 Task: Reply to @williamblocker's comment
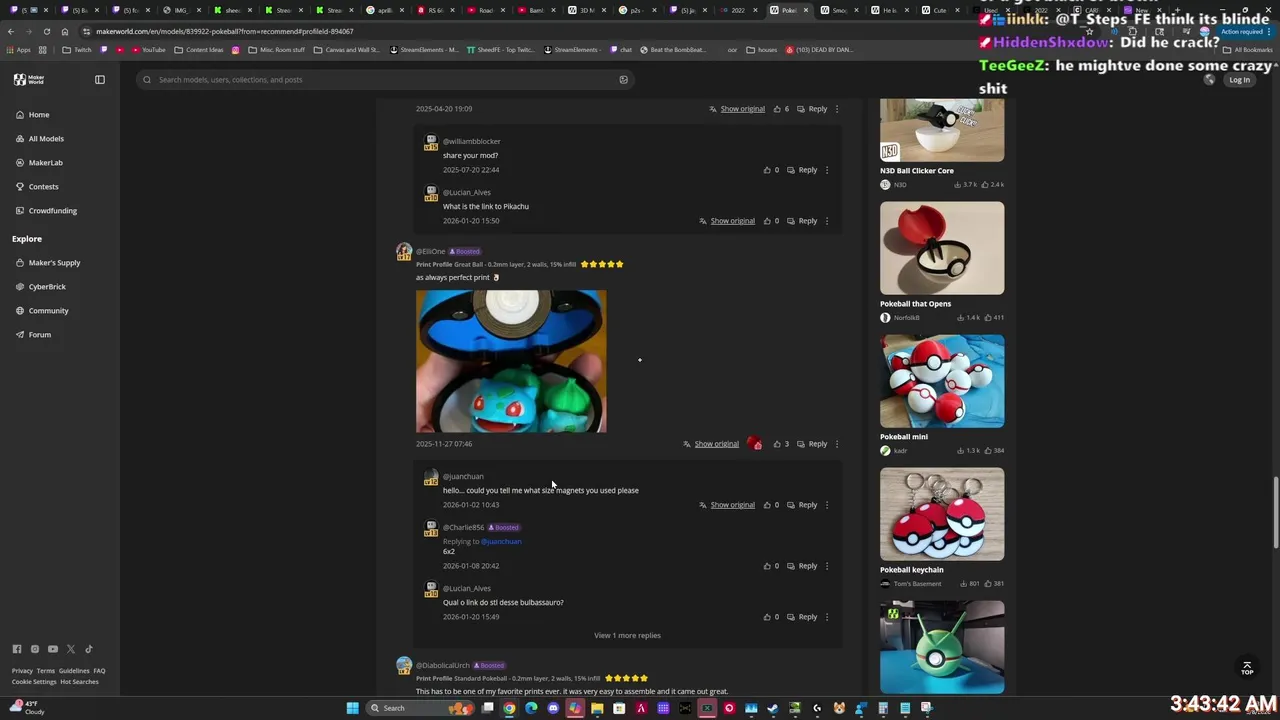pos(802,170)
